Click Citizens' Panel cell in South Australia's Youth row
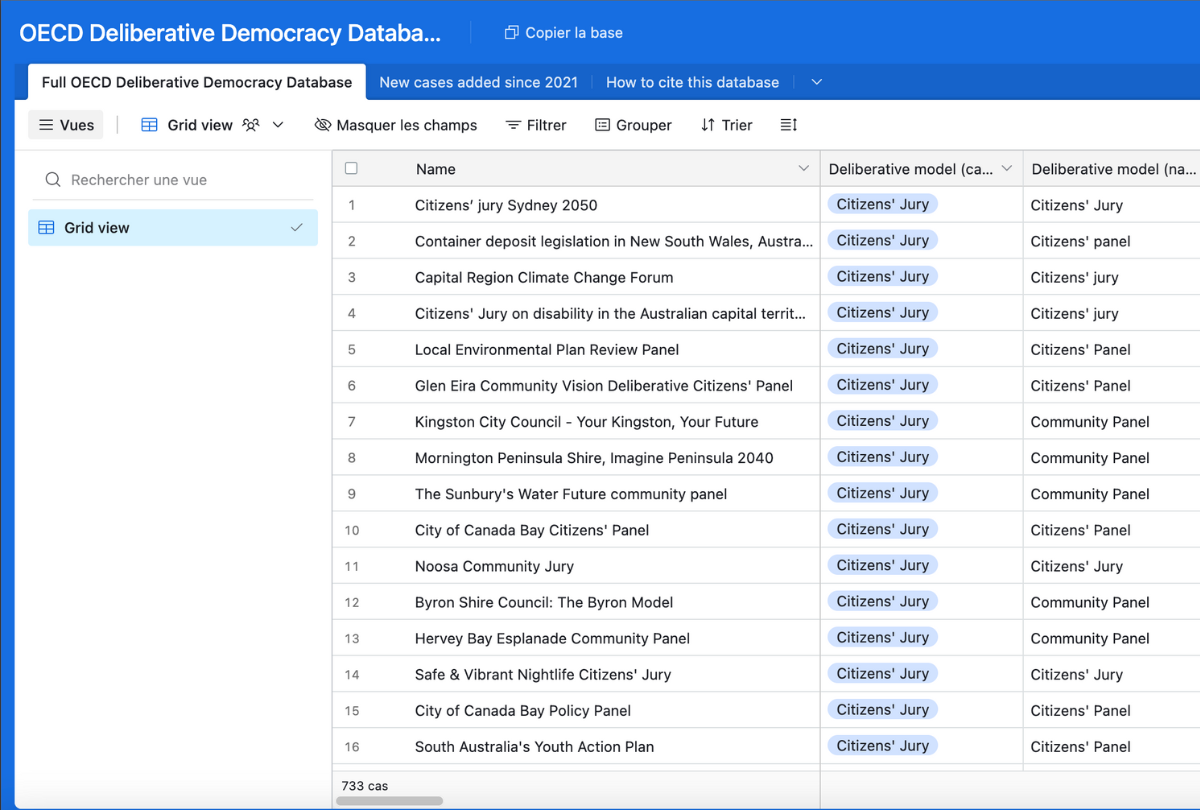The width and height of the screenshot is (1200, 810). tap(1111, 745)
